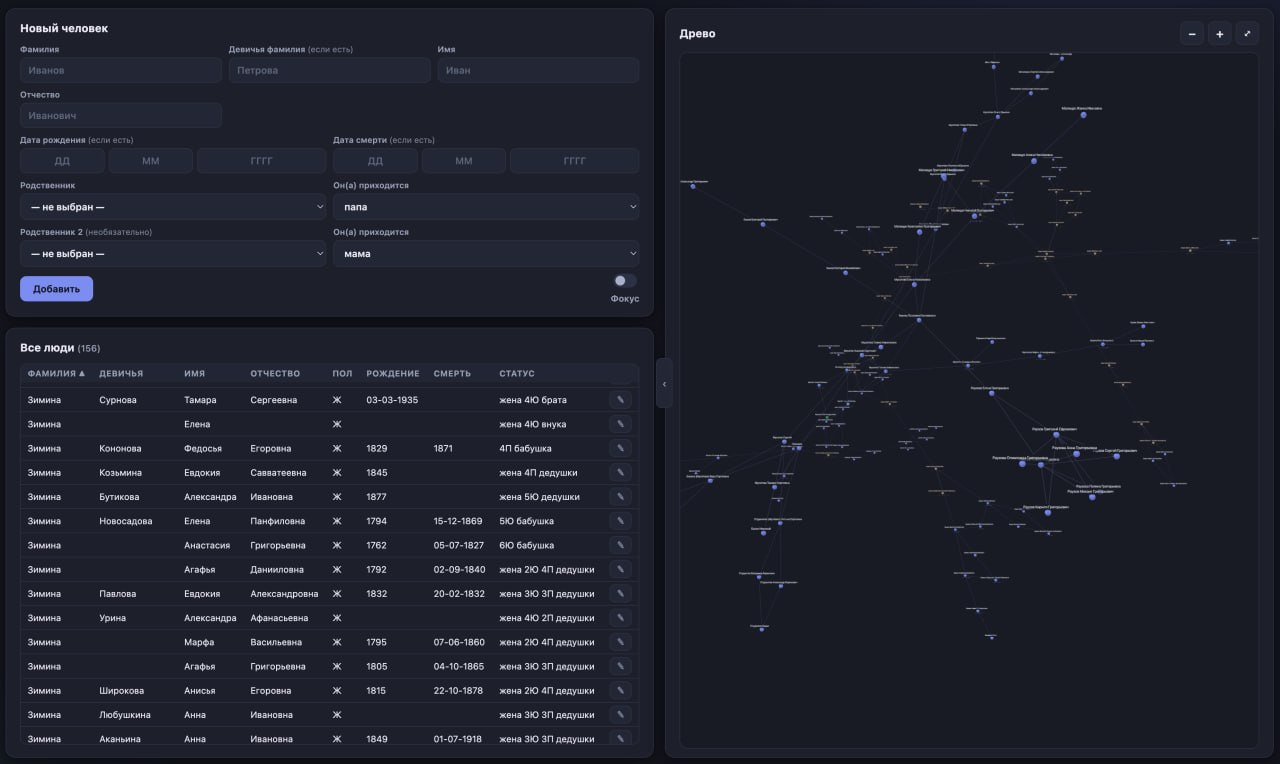Click the Добавить button
The height and width of the screenshot is (764, 1280).
56,289
